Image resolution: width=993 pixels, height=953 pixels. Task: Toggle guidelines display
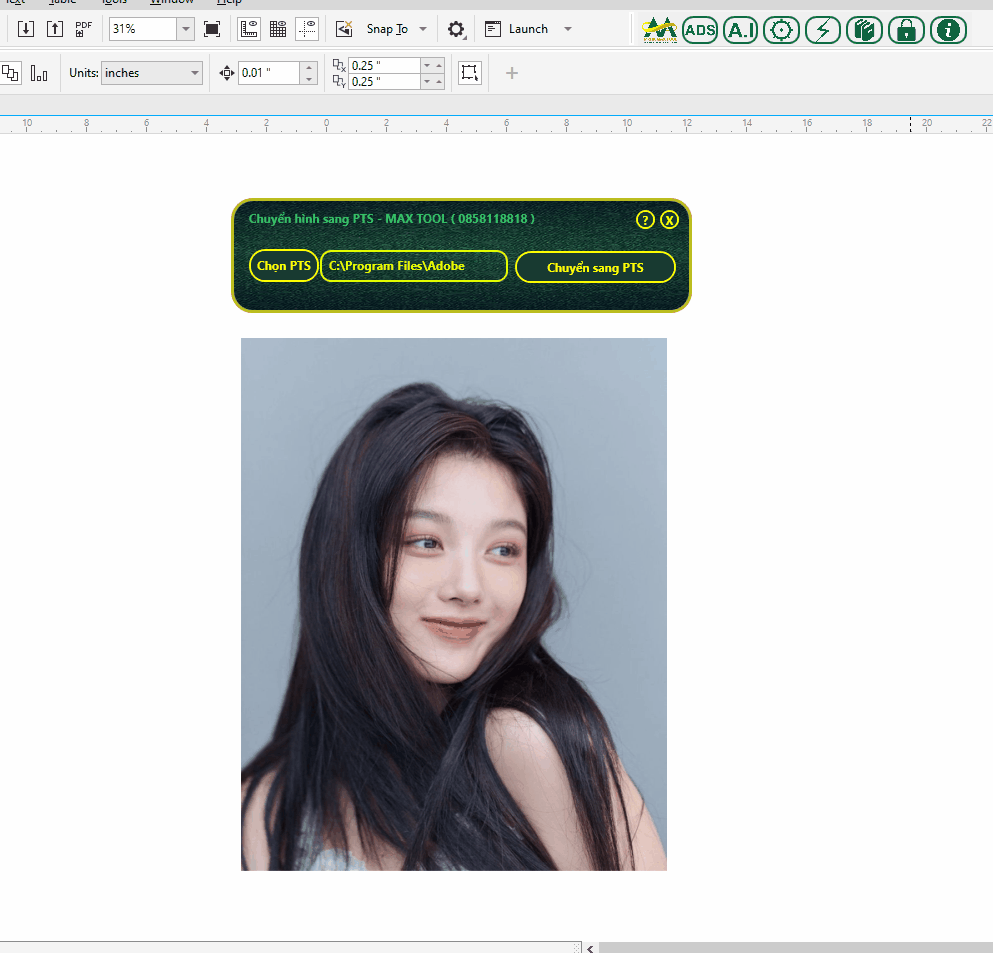coord(307,29)
